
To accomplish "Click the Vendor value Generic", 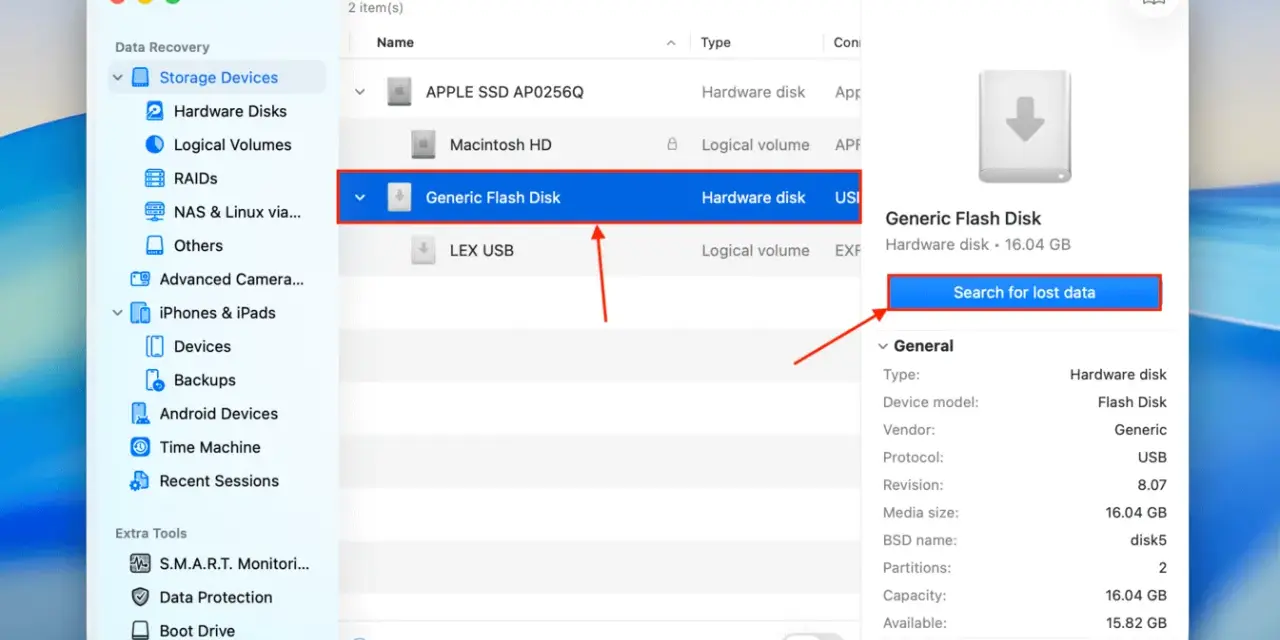I will click(x=1140, y=430).
